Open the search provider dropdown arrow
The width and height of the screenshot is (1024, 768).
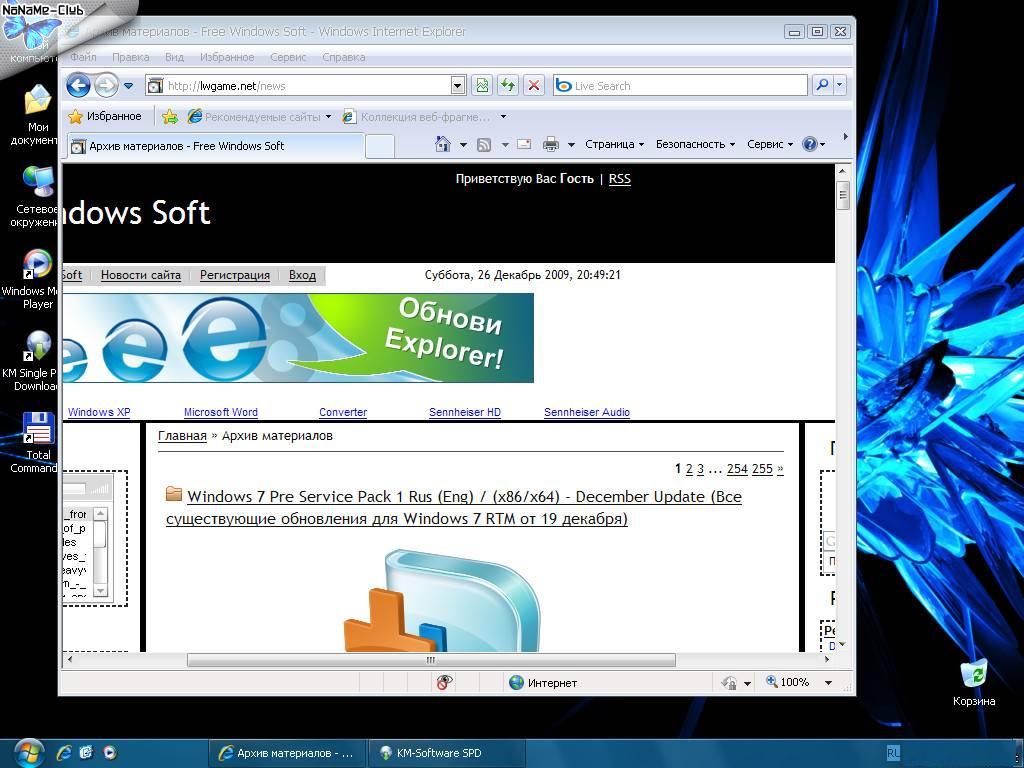coord(840,86)
